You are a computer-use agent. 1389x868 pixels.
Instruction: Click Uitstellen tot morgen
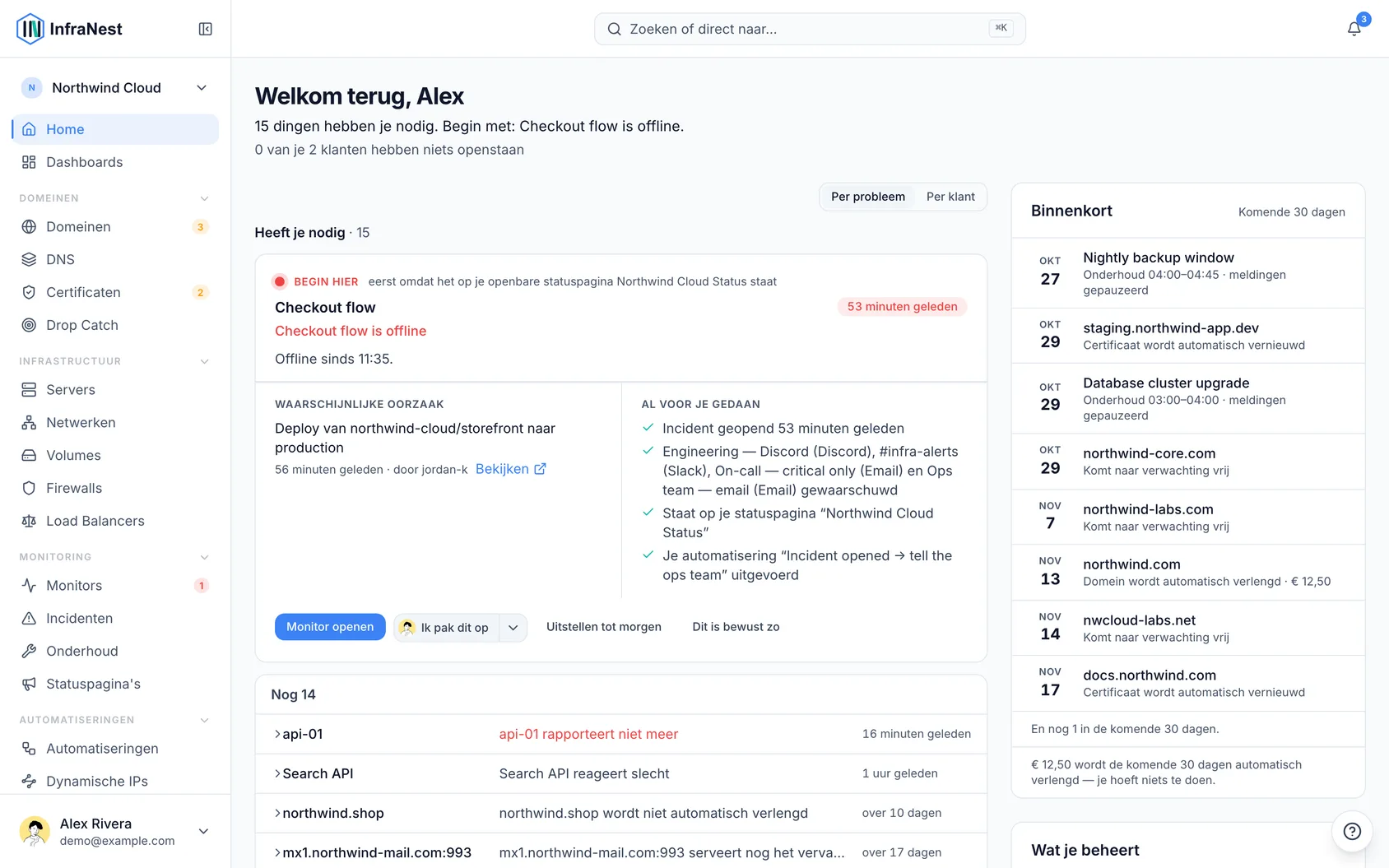[604, 627]
